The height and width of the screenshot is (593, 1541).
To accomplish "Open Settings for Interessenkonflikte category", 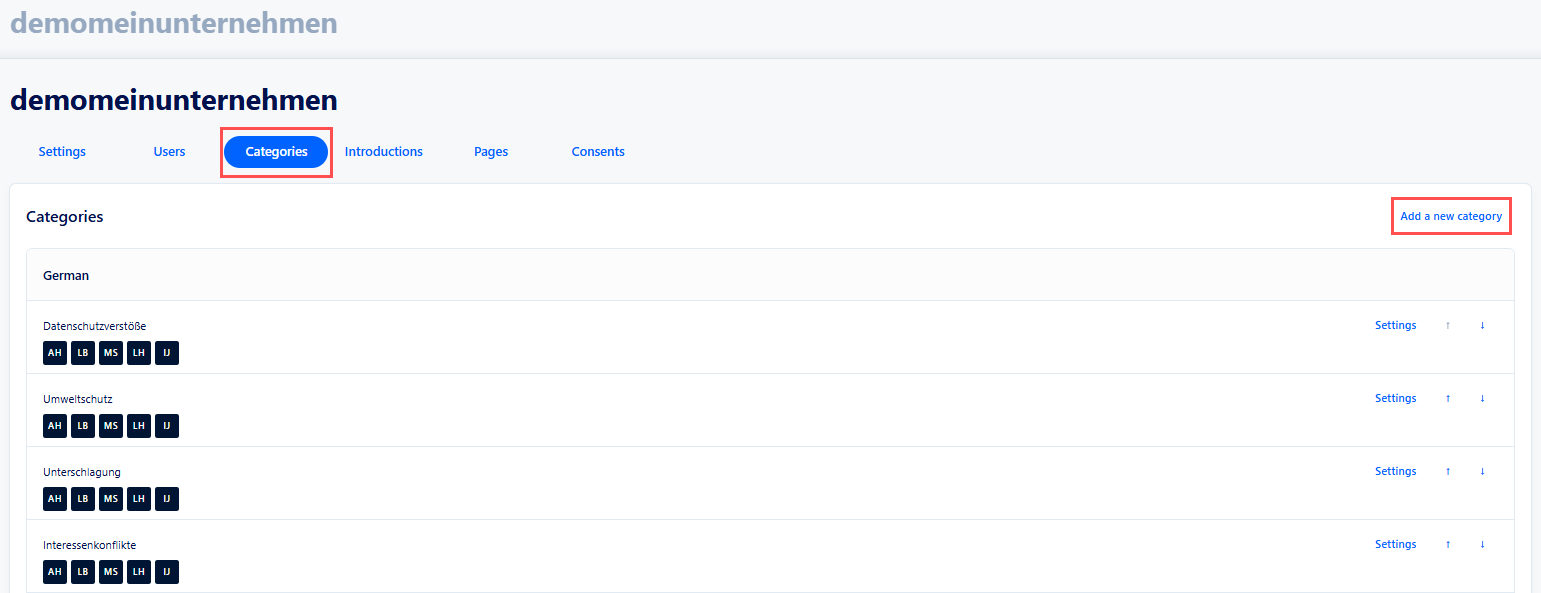I will [x=1395, y=544].
